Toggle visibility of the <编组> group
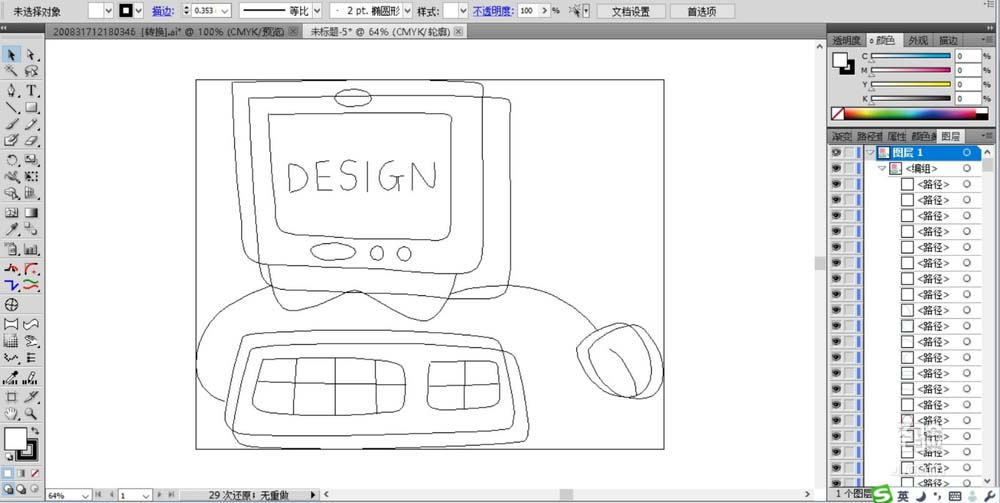This screenshot has height=503, width=1000. pos(836,168)
